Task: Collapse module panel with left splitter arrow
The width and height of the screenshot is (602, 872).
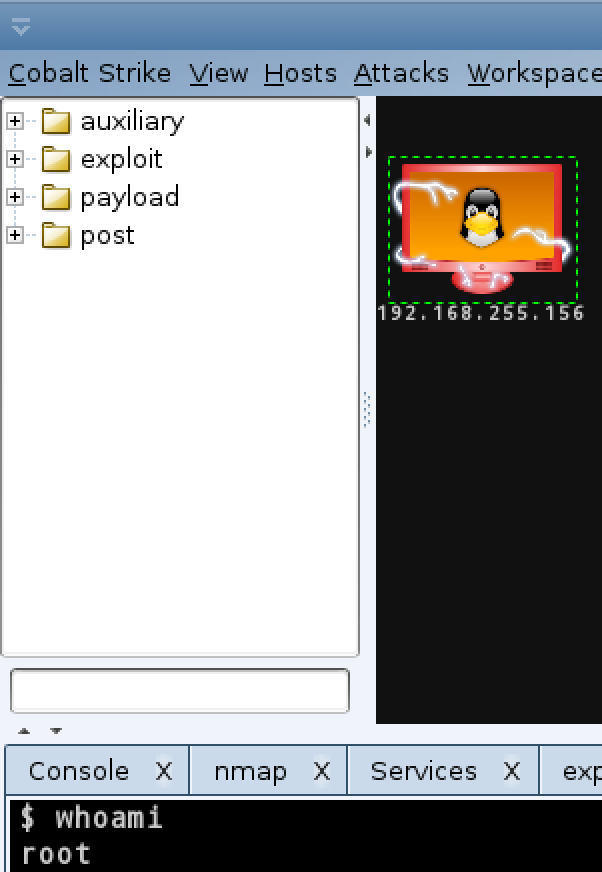Action: pos(367,120)
